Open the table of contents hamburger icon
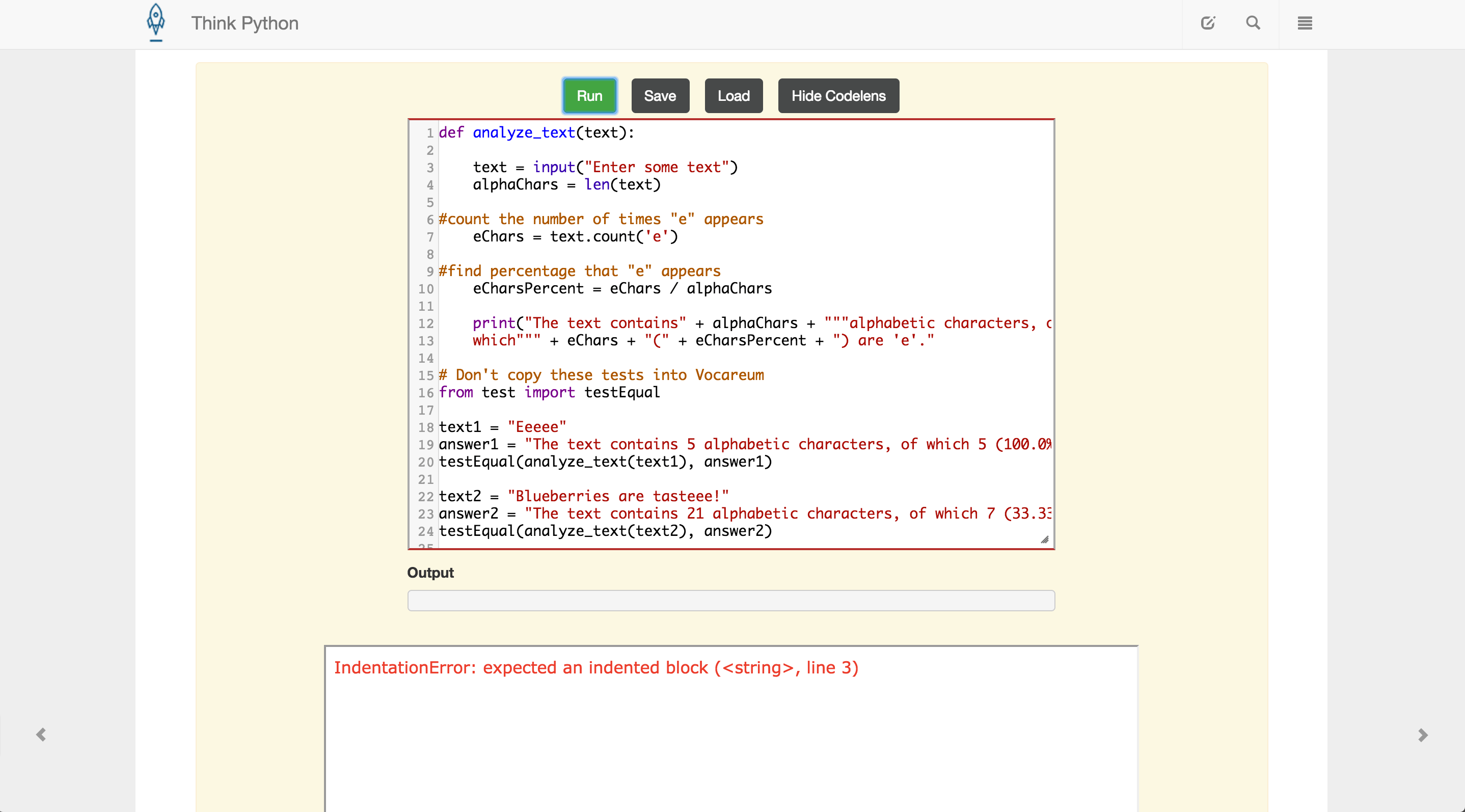Viewport: 1465px width, 812px height. click(1304, 23)
